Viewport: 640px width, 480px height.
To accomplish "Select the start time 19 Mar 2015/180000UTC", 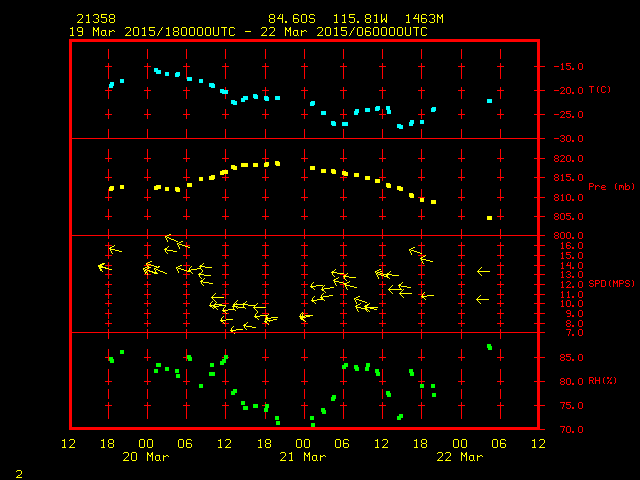I will tap(152, 32).
